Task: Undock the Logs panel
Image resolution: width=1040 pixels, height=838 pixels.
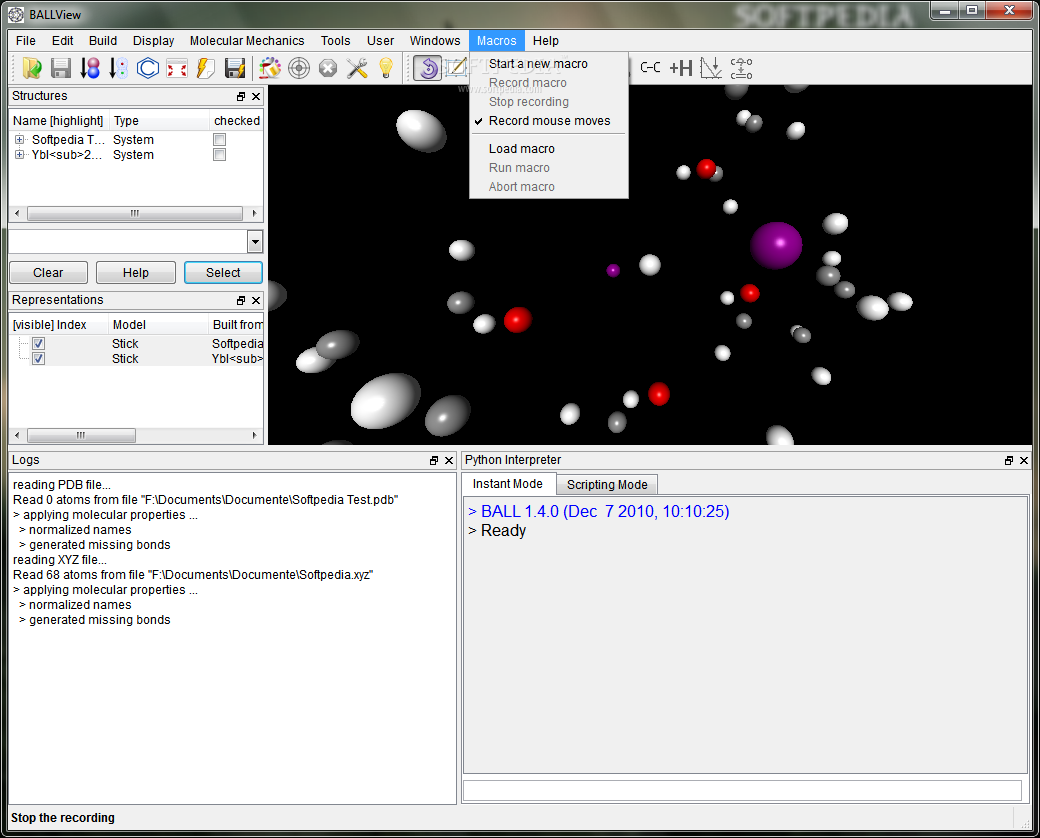Action: (434, 460)
